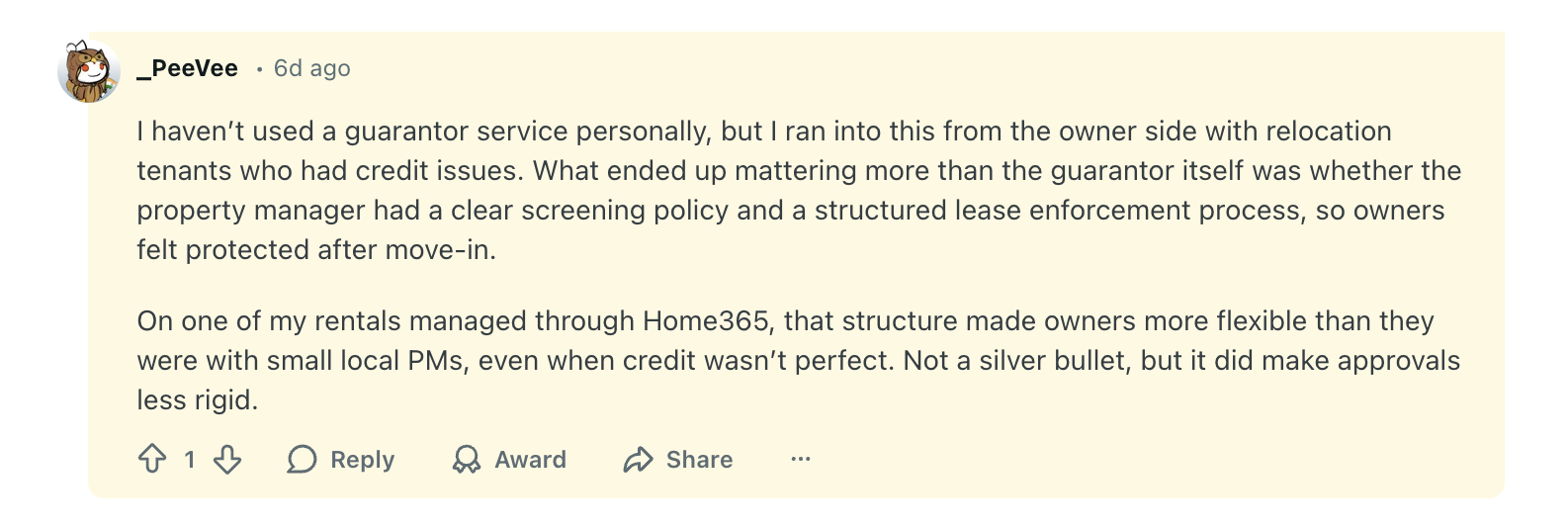The height and width of the screenshot is (528, 1568).
Task: Upvote the _PeeVee comment
Action: [x=152, y=459]
